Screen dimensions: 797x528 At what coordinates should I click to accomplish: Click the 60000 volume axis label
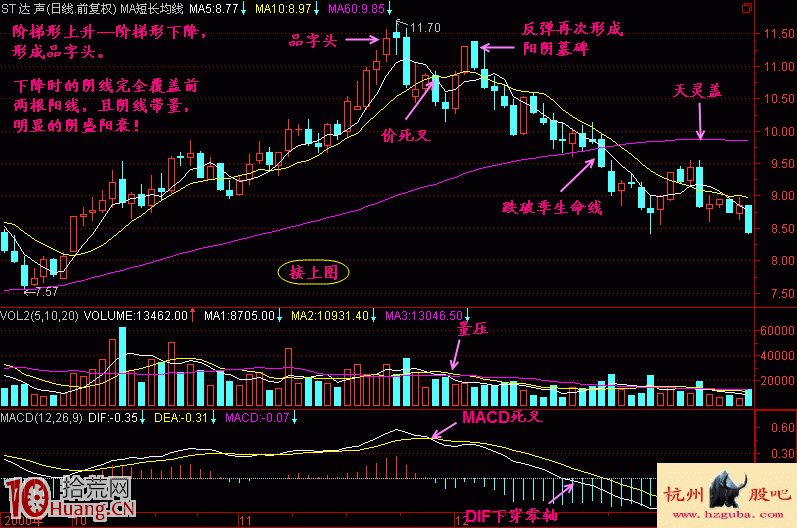(x=777, y=330)
